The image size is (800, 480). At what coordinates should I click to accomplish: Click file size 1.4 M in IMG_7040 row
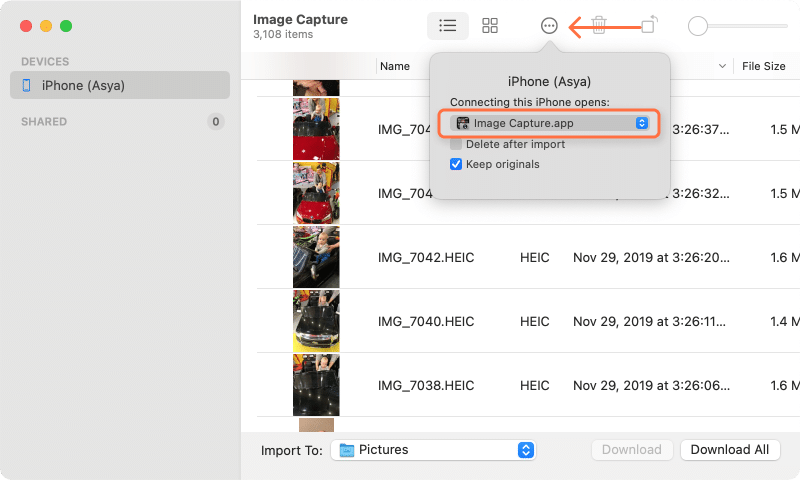coord(785,322)
